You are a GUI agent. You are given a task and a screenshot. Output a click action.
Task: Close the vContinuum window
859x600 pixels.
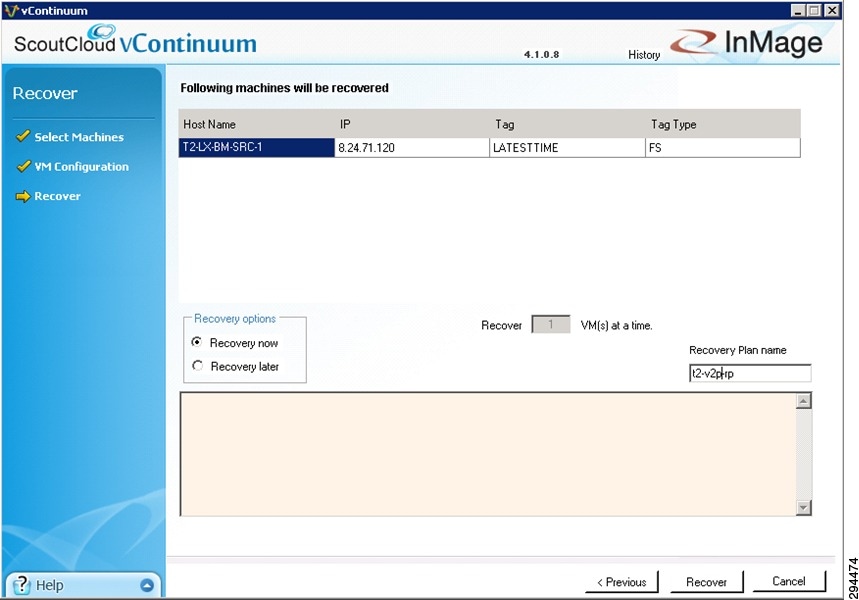[832, 10]
